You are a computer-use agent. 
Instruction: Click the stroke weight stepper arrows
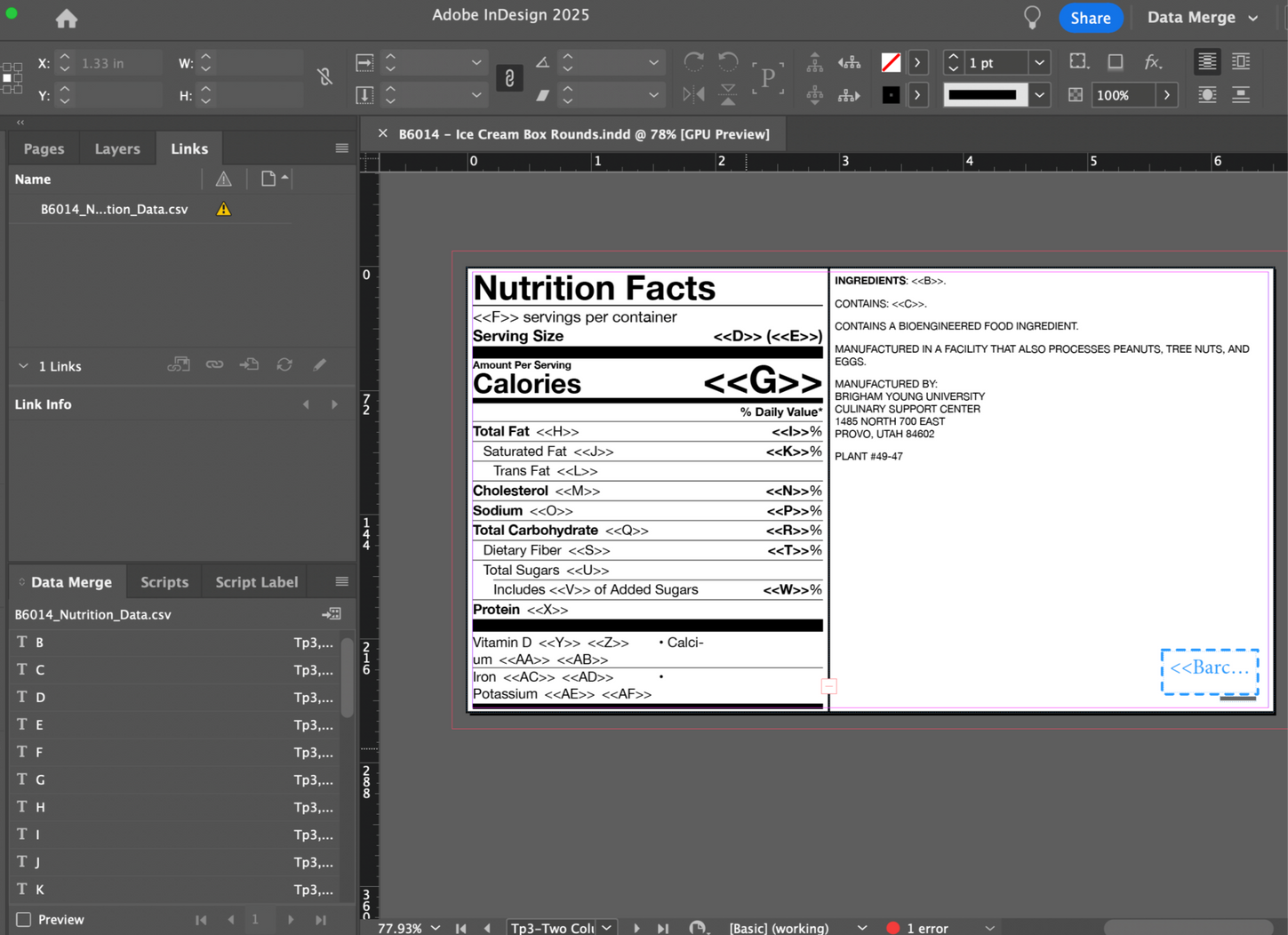(x=953, y=63)
